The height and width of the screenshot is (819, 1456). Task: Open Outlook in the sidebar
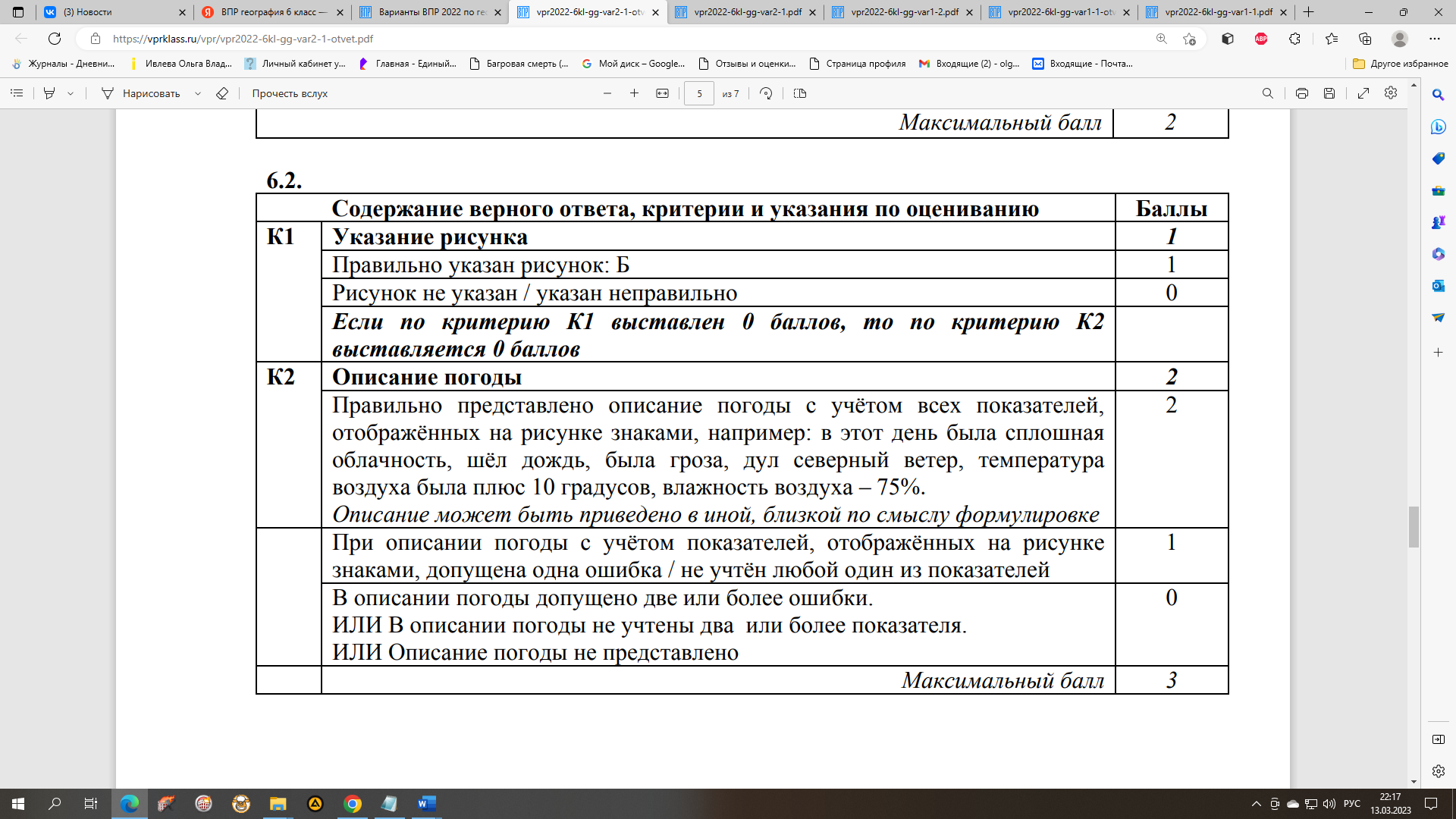(x=1438, y=286)
